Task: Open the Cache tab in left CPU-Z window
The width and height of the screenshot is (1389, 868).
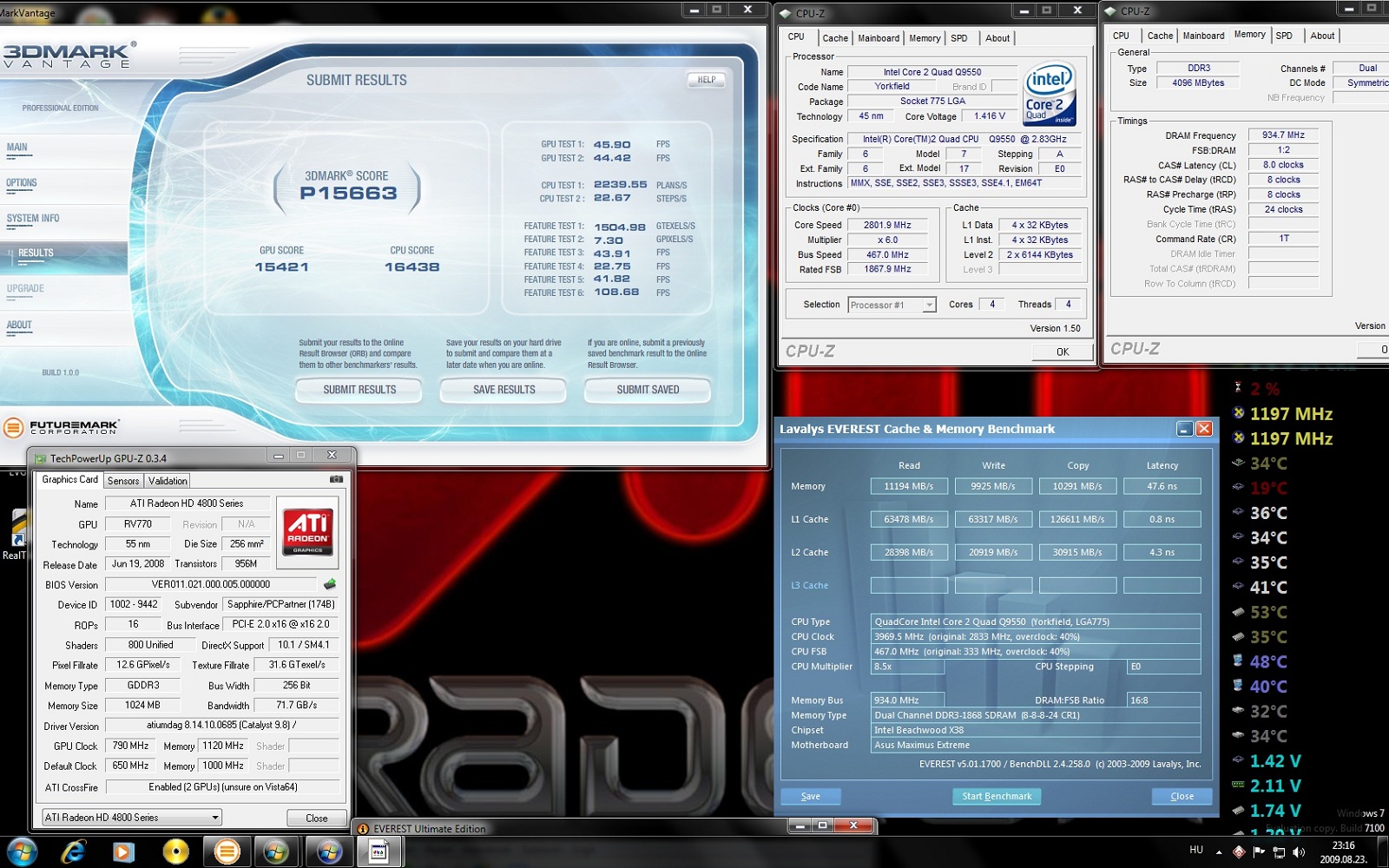Action: (835, 38)
